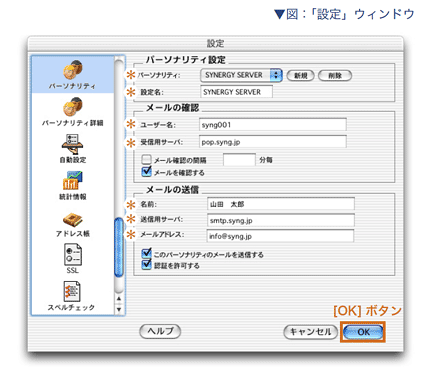This screenshot has height=379, width=430.
Task: Click the blue sidebar scrollbar thumb
Action: (119, 247)
